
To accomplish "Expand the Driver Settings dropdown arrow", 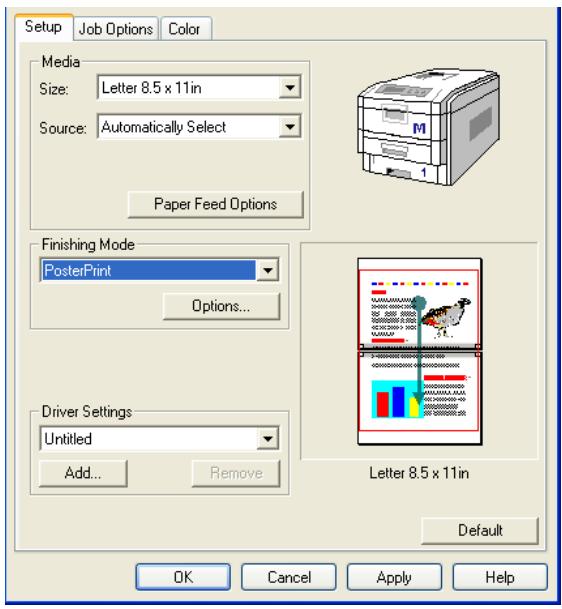I will click(x=268, y=438).
